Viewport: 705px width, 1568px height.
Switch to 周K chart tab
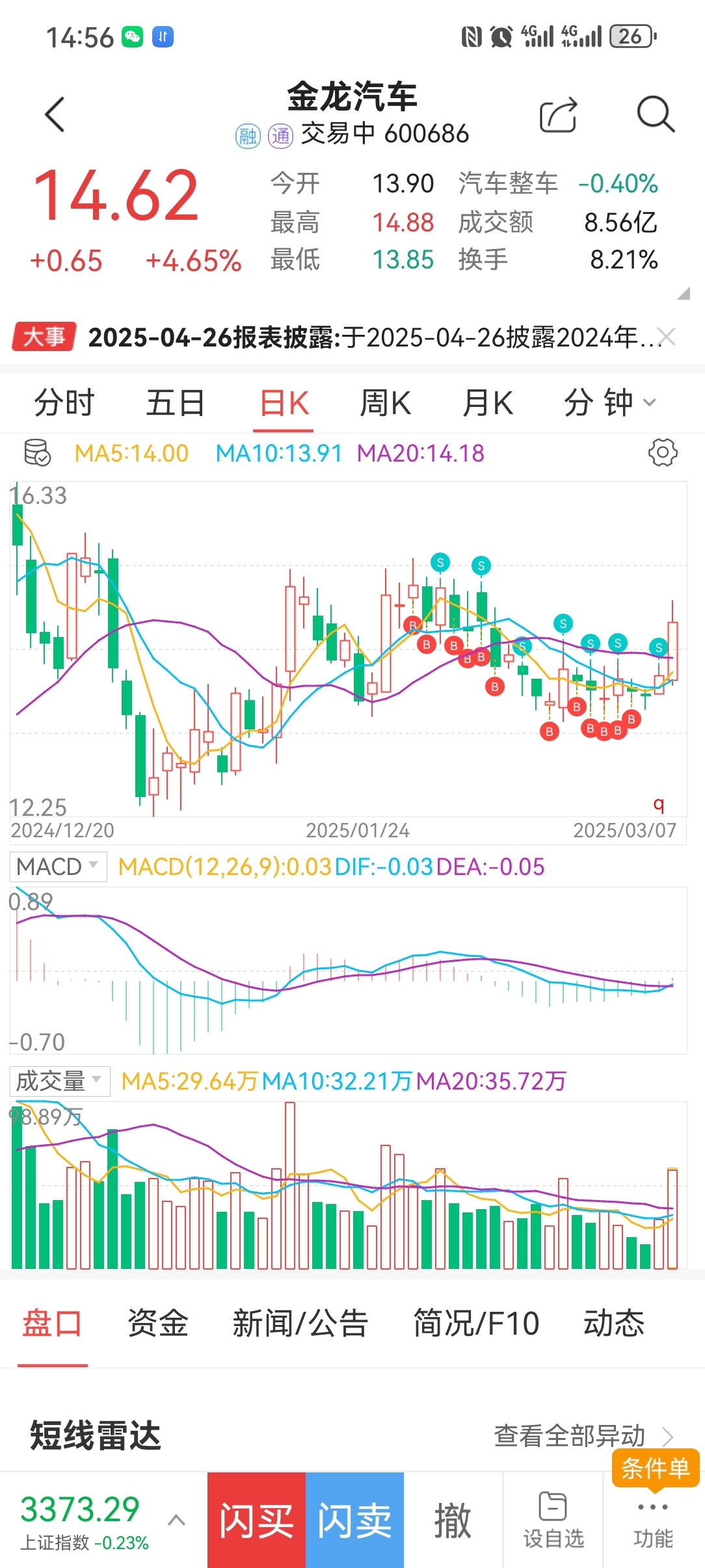click(386, 402)
